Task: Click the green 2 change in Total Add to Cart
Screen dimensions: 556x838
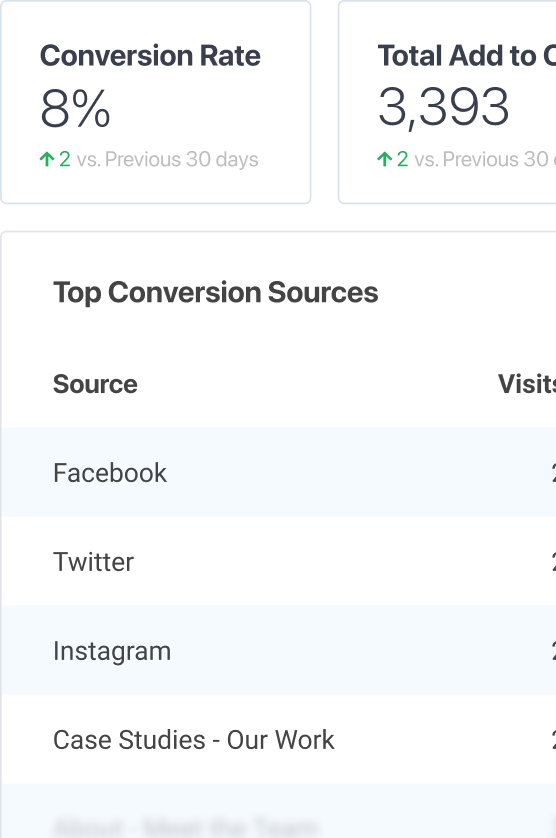Action: coord(403,159)
